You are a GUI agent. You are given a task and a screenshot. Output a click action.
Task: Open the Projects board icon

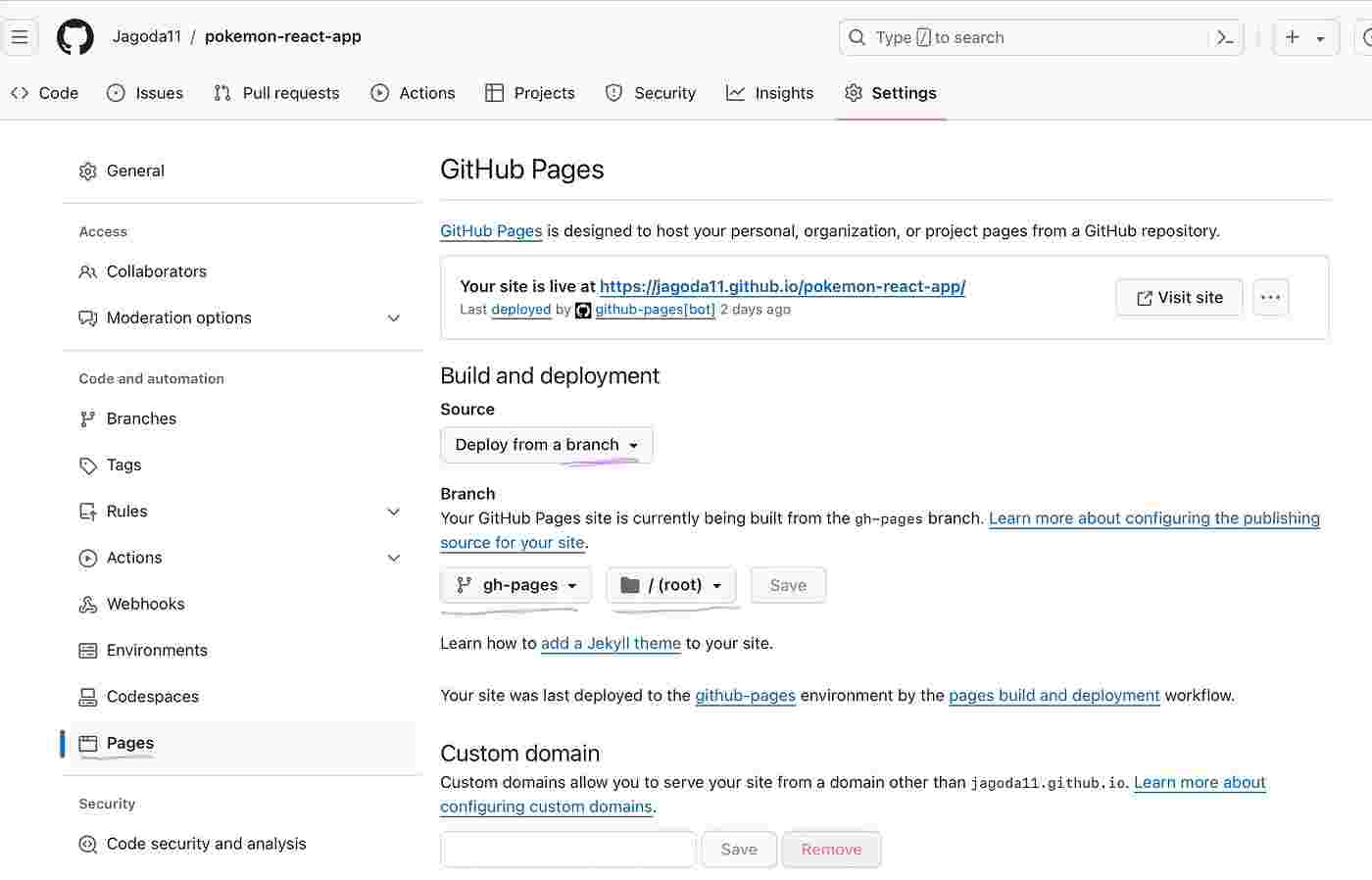(x=494, y=92)
